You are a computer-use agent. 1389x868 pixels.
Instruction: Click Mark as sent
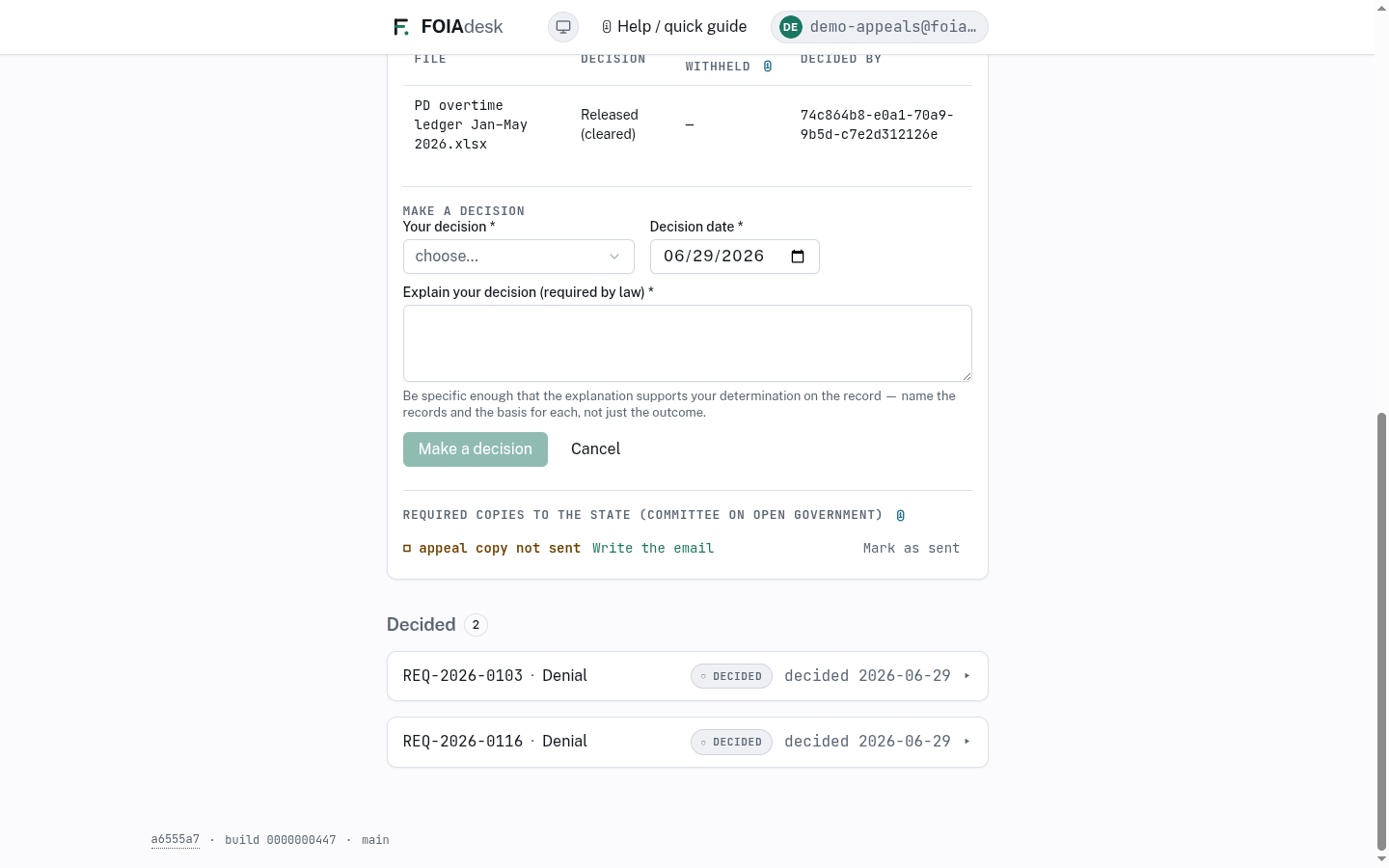[x=912, y=549]
